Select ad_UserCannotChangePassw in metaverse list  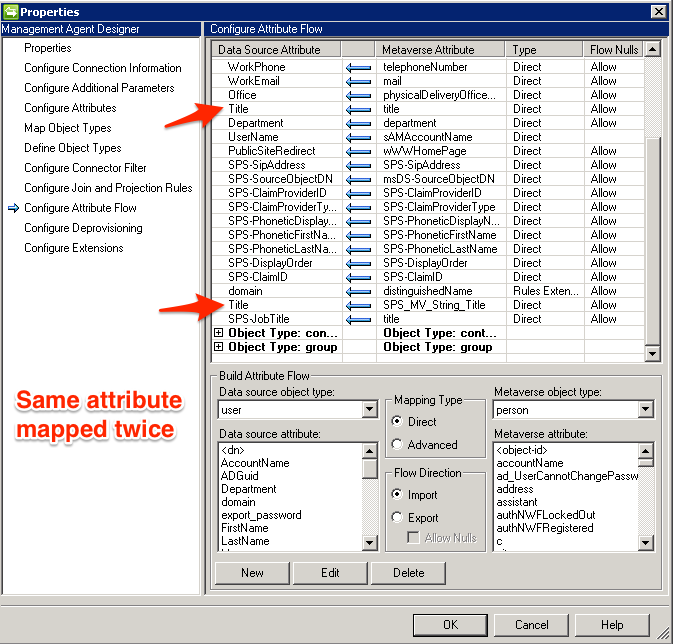567,476
